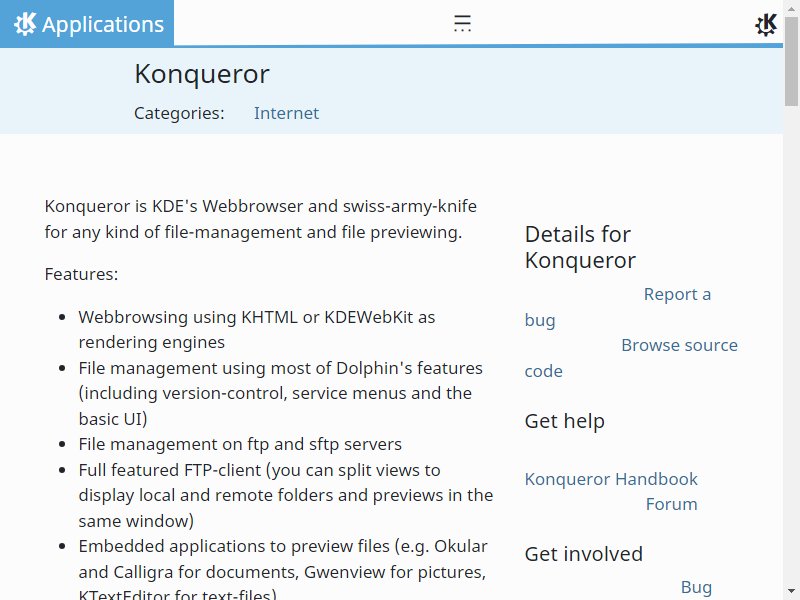Open the Internet category link
Image resolution: width=800 pixels, height=600 pixels.
[x=286, y=113]
